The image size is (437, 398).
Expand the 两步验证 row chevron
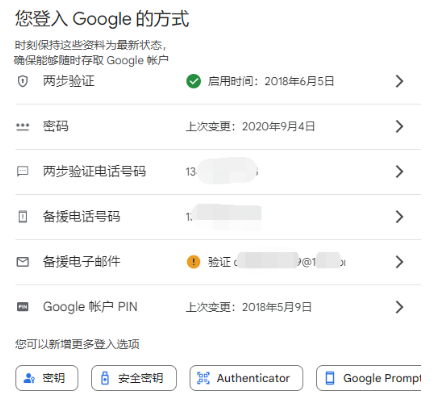(x=399, y=81)
